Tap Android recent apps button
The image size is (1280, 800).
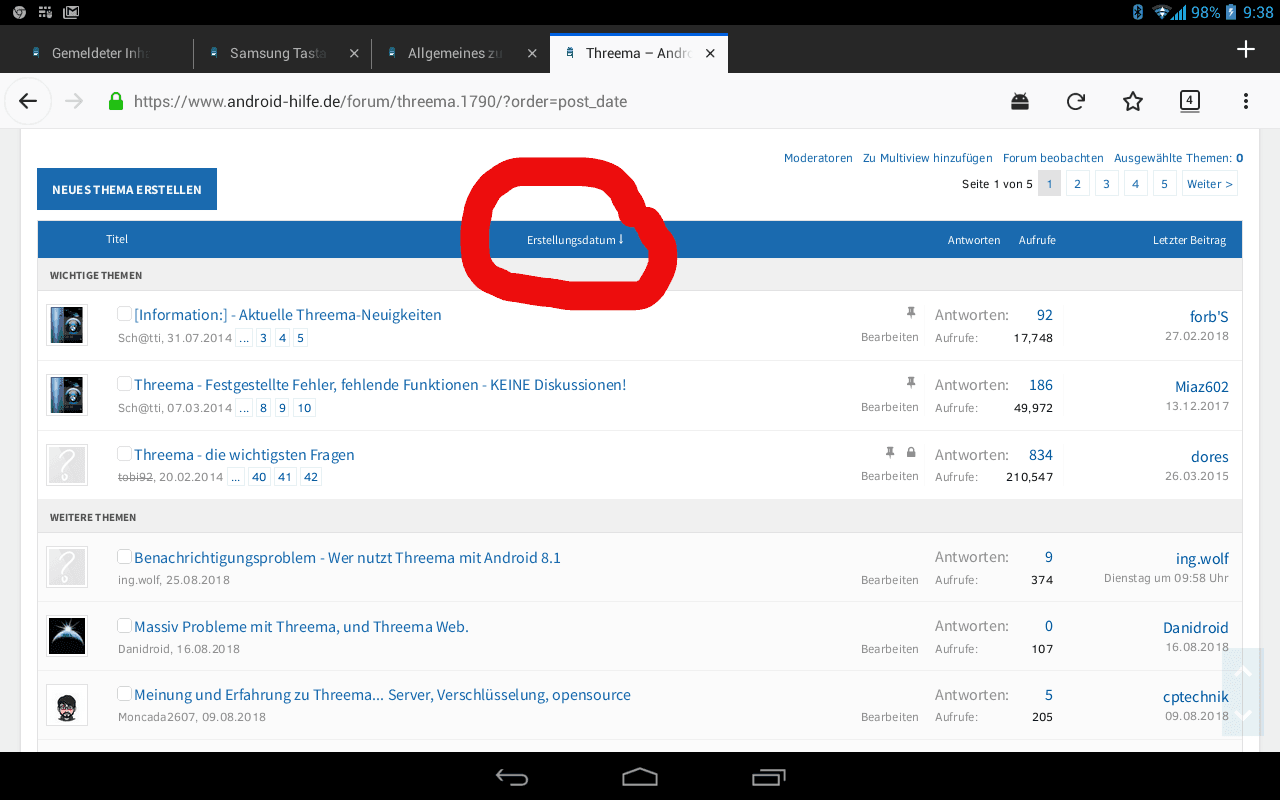point(768,777)
